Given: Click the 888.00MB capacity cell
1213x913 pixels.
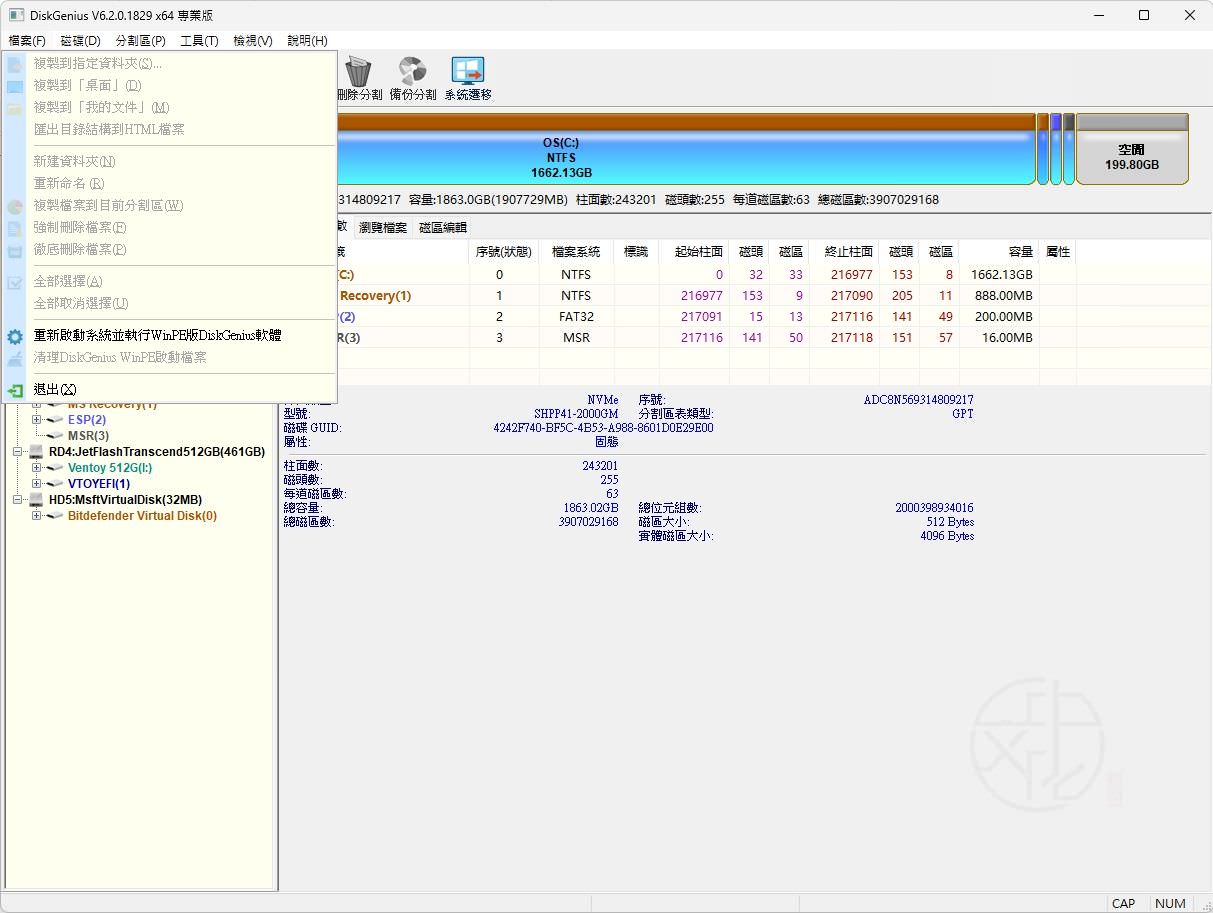Looking at the screenshot, I should point(999,296).
